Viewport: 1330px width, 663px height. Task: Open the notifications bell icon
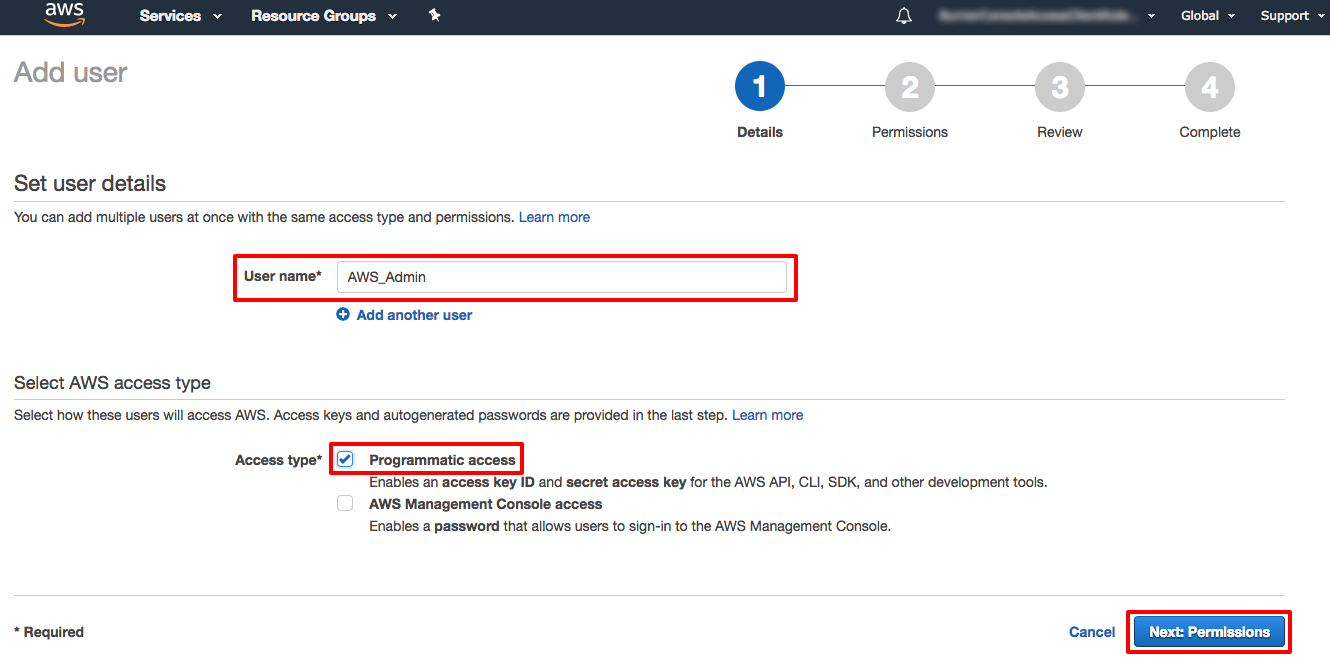click(x=904, y=16)
